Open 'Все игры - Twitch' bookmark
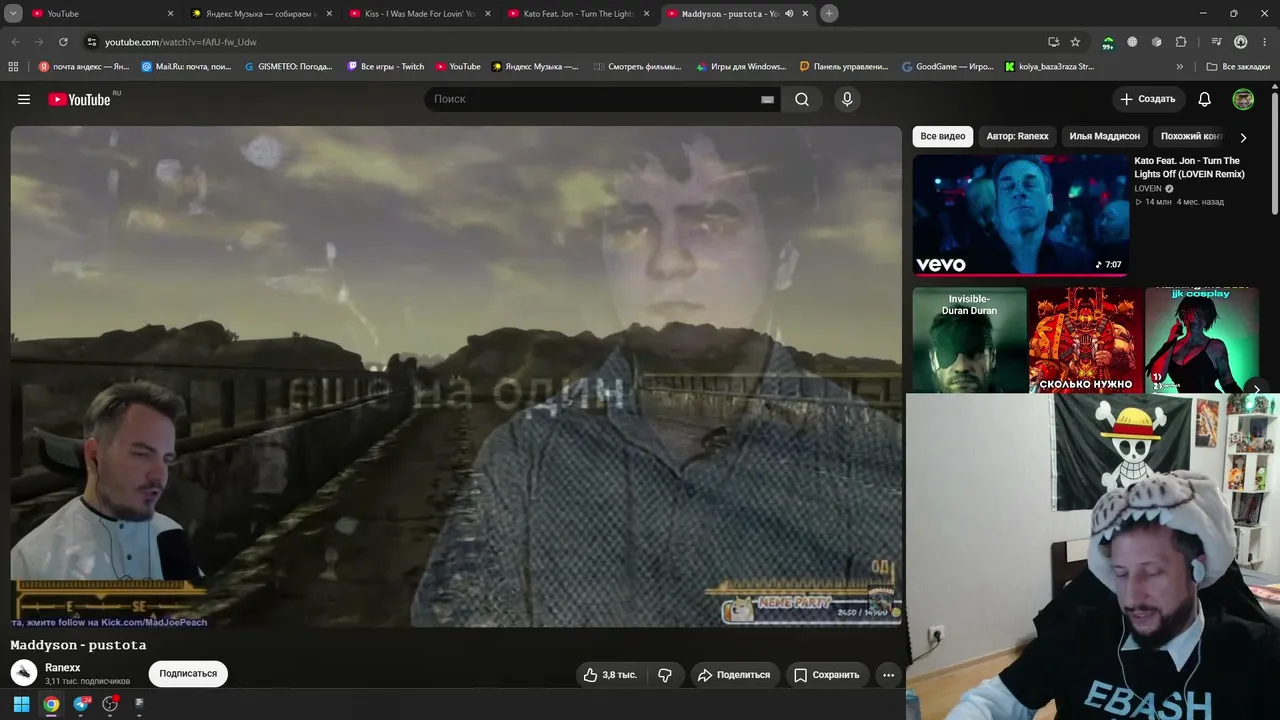Screen dimensions: 1280x720 [x=386, y=67]
